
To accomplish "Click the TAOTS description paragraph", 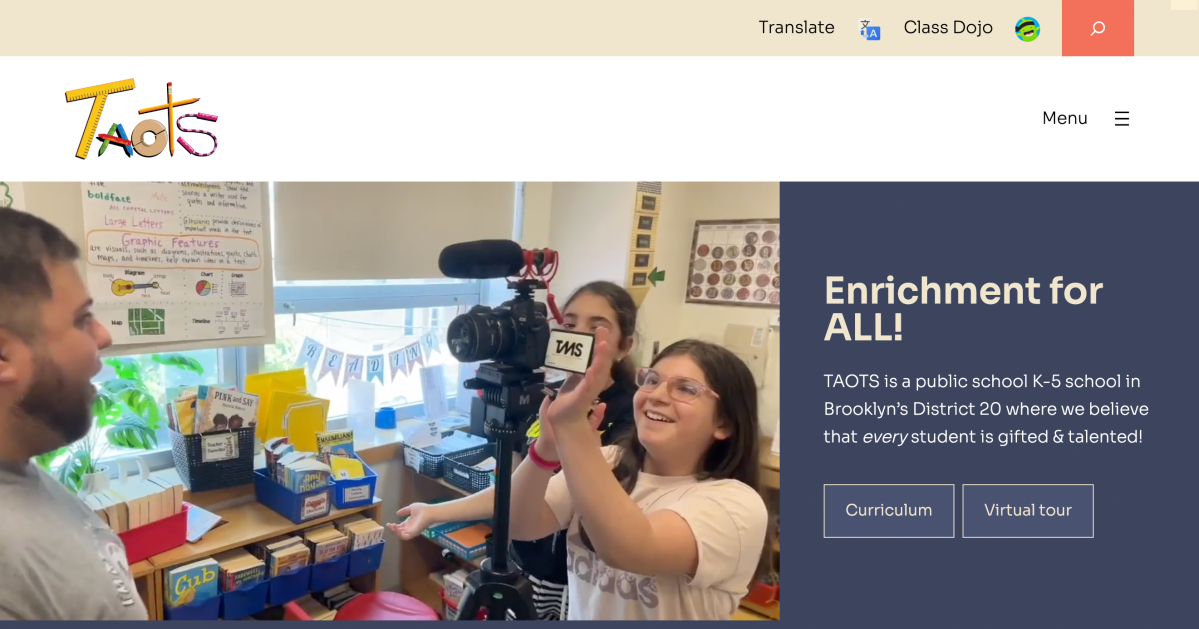I will (985, 409).
